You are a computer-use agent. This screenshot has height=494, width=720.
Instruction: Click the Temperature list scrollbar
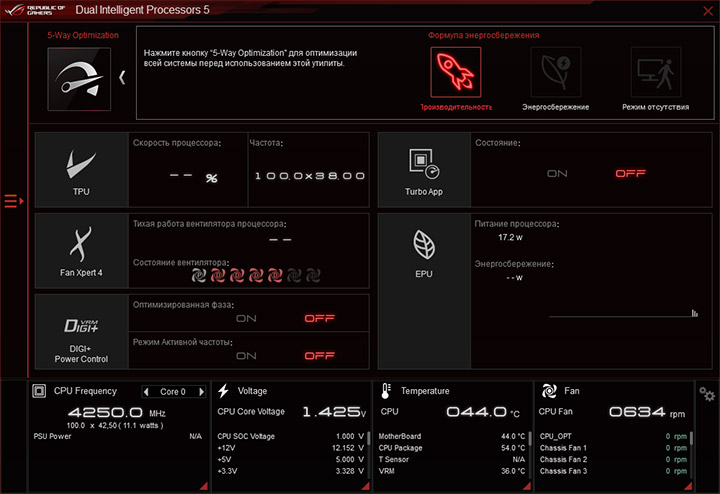point(530,439)
